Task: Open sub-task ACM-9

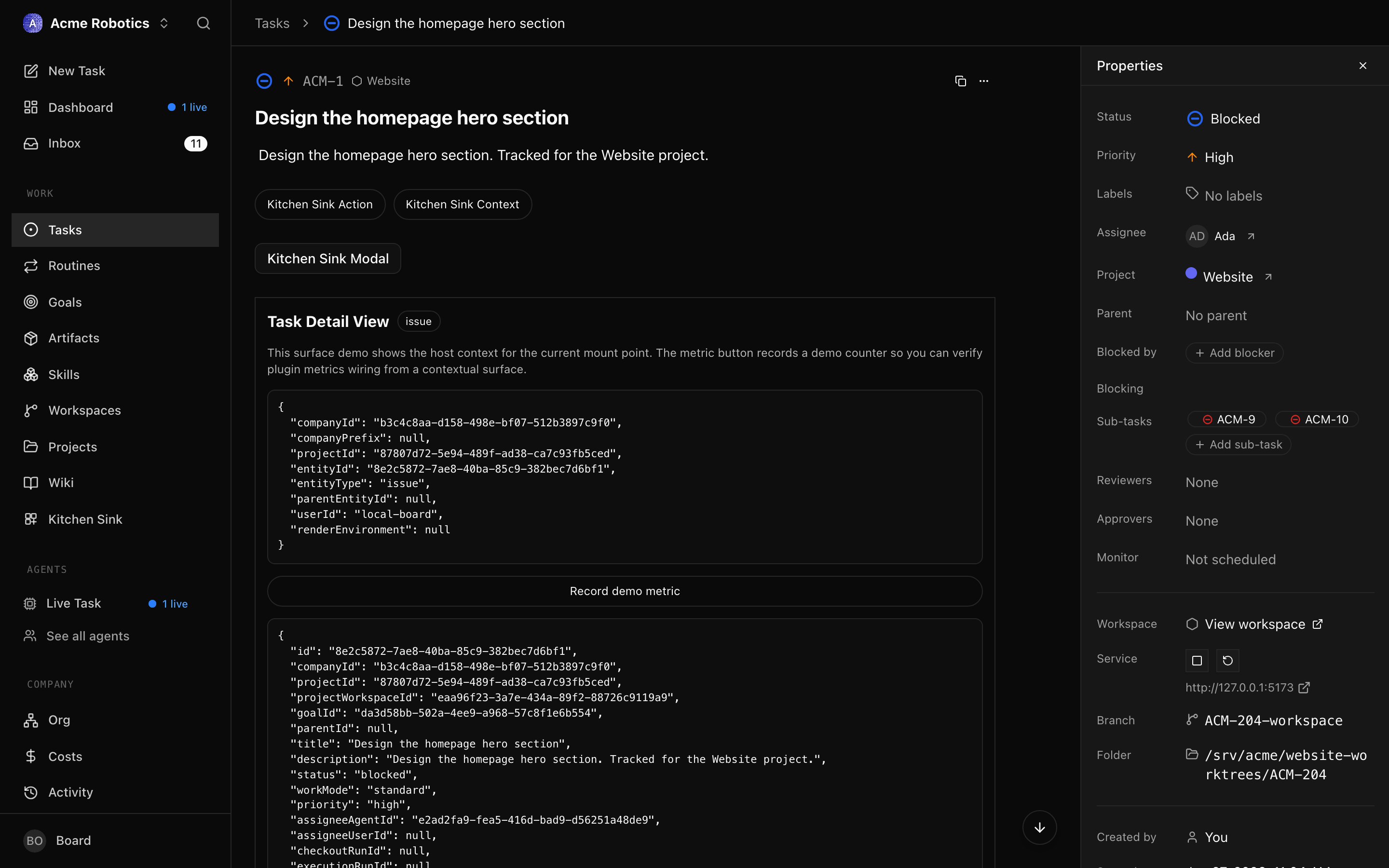Action: (x=1227, y=420)
